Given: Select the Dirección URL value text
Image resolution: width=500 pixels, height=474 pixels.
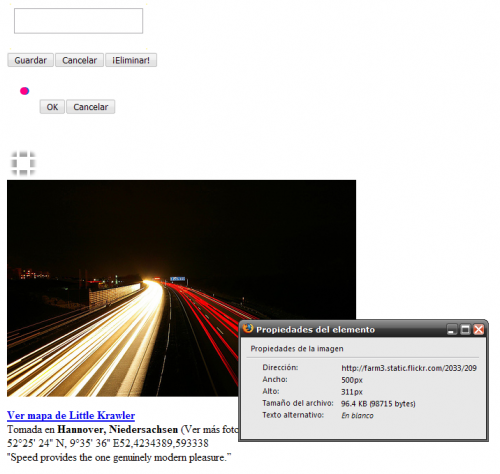Looking at the screenshot, I should coord(409,368).
